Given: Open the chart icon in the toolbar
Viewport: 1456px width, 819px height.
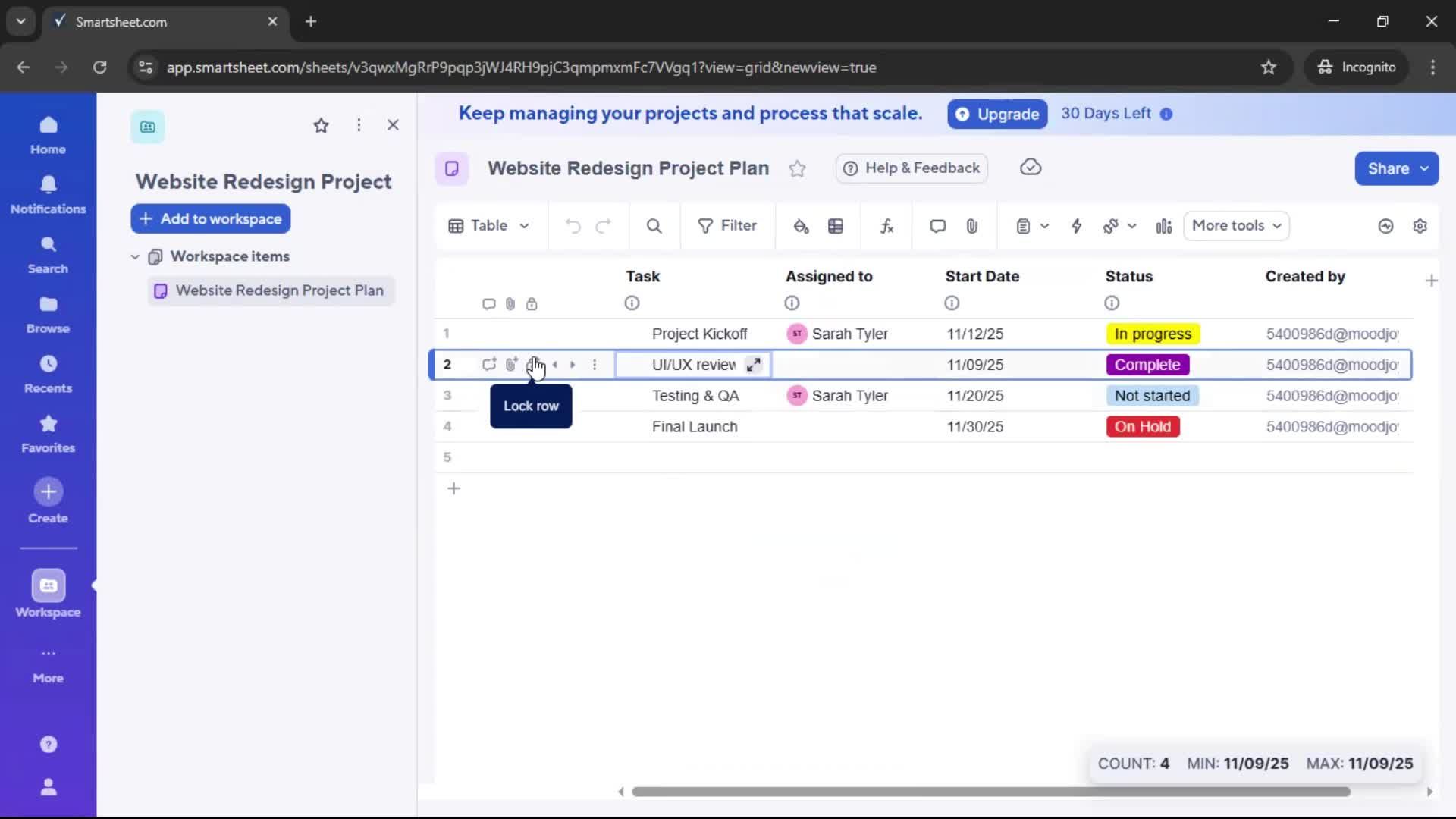Looking at the screenshot, I should (x=1164, y=226).
